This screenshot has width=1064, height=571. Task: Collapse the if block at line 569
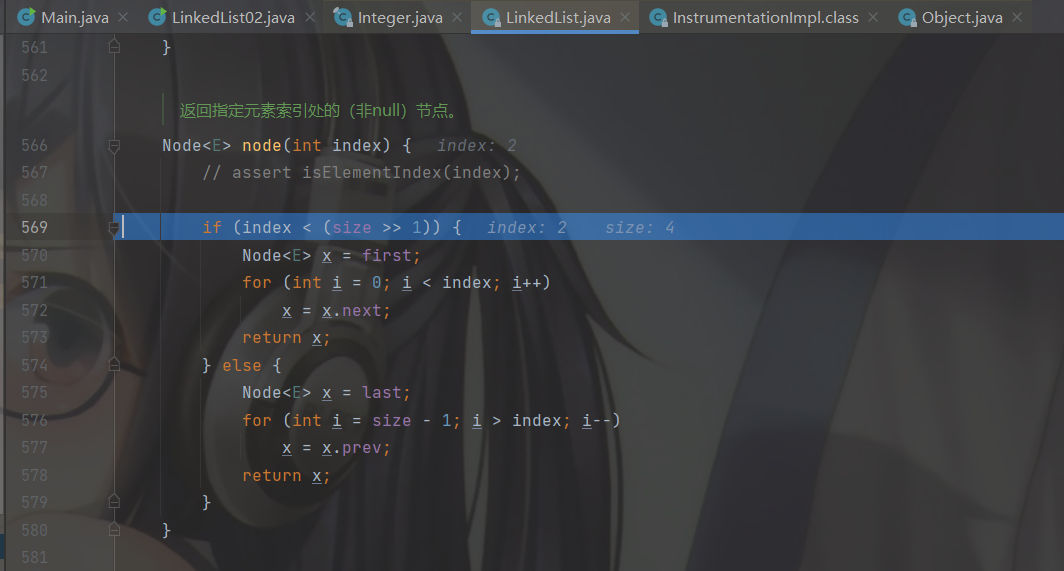tap(114, 227)
